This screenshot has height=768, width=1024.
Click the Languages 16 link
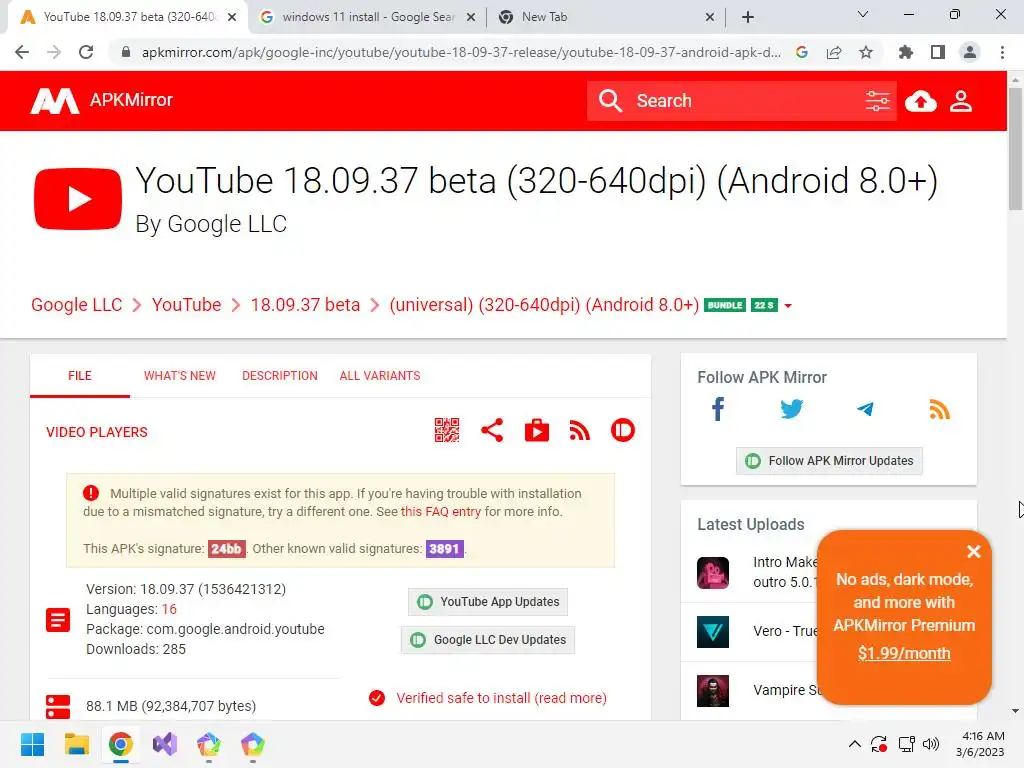(169, 609)
